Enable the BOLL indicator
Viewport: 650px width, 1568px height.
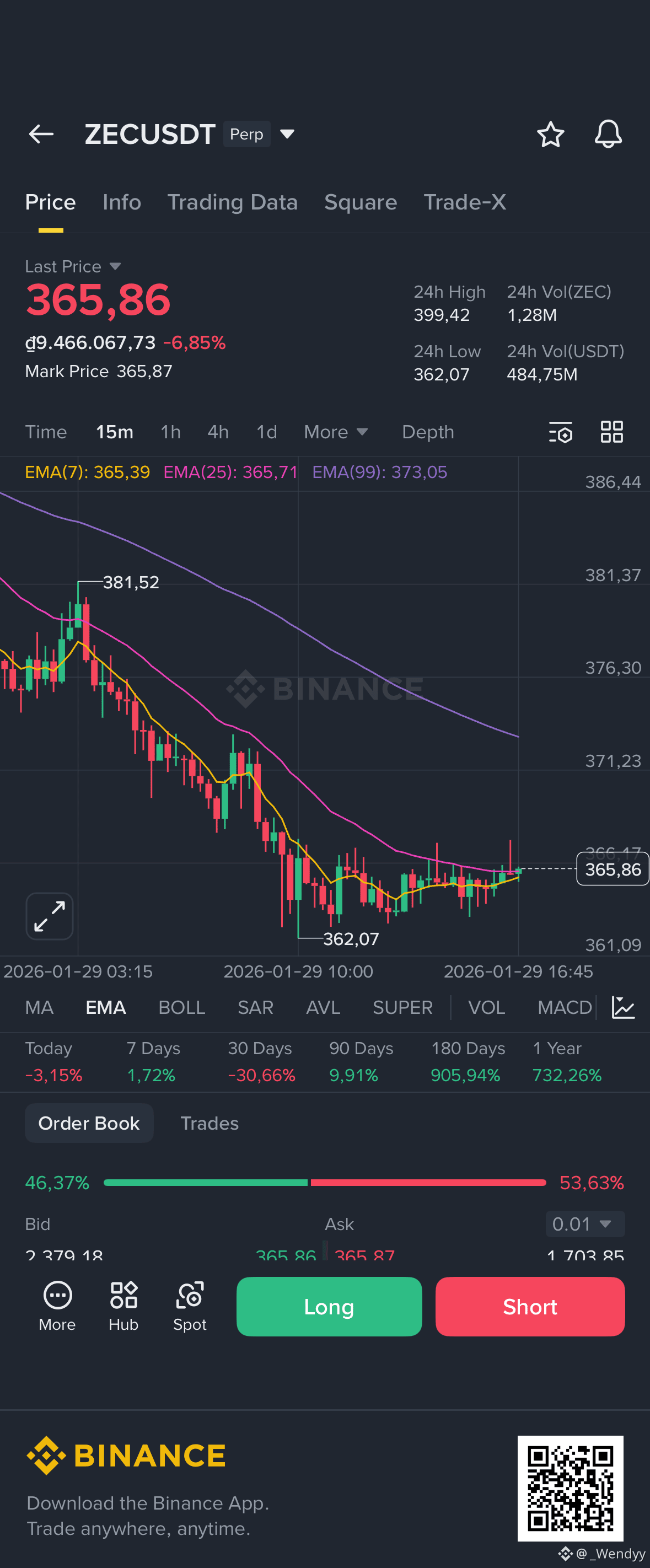tap(181, 1007)
